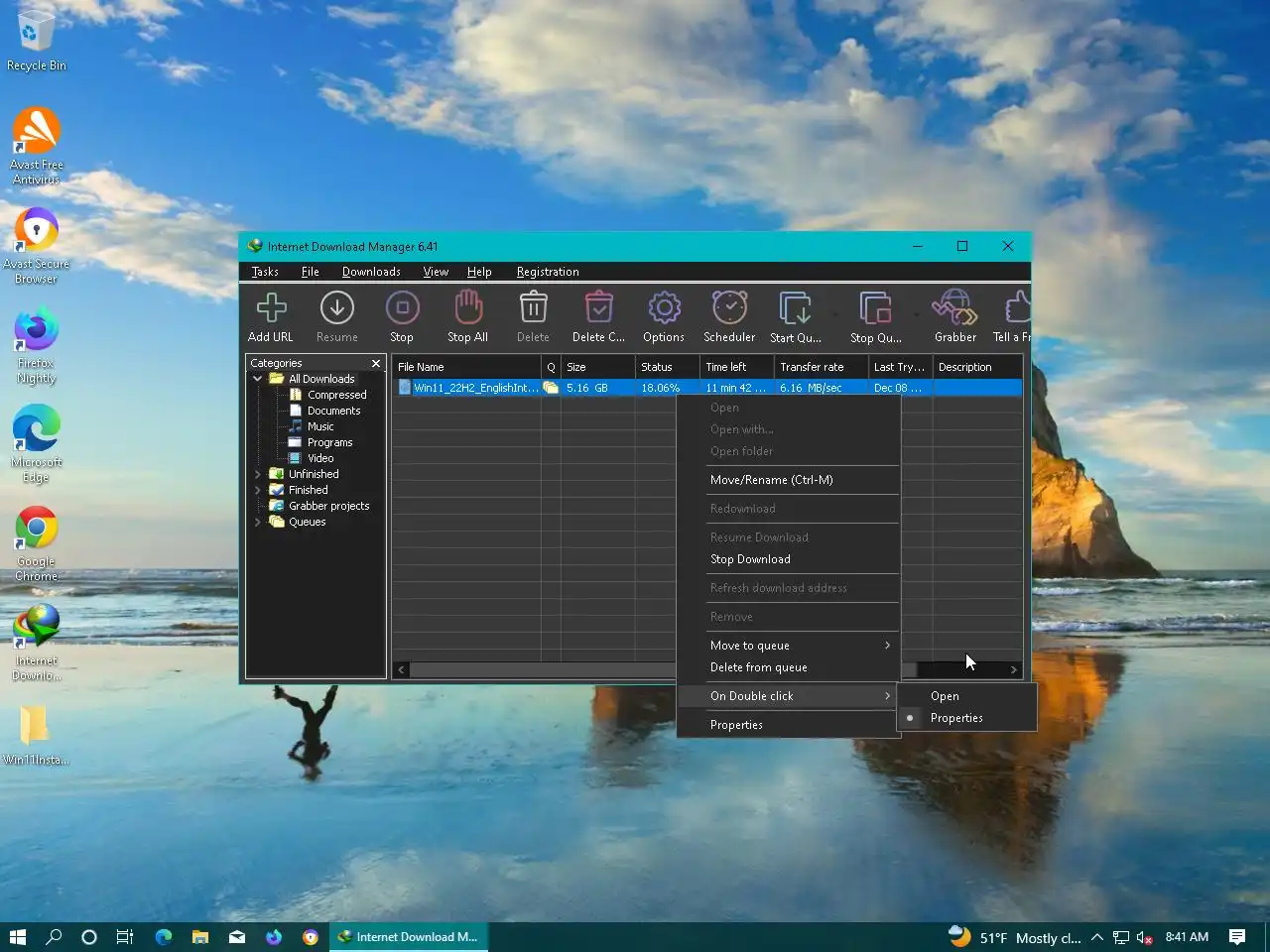Click the File Name column header
Viewport: 1270px width, 952px height.
[466, 367]
